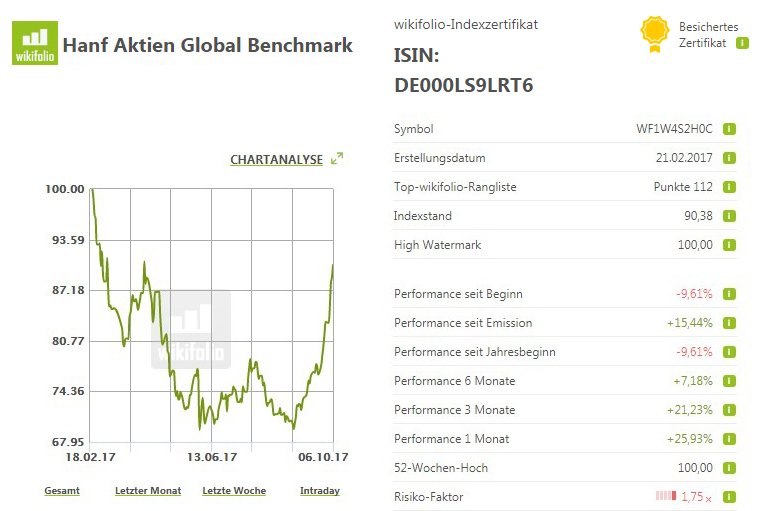Select the Intraday chart view

pyautogui.click(x=320, y=491)
